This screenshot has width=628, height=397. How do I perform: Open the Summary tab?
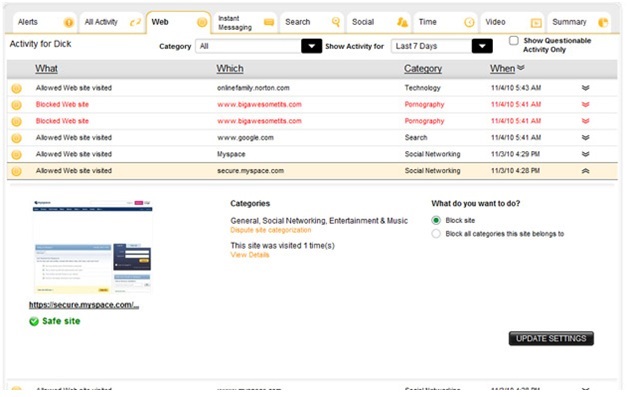point(579,22)
